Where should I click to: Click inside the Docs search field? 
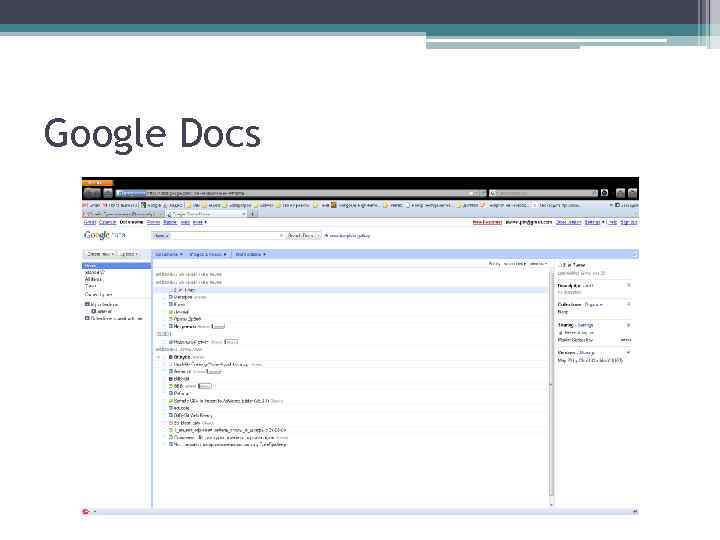(x=218, y=236)
